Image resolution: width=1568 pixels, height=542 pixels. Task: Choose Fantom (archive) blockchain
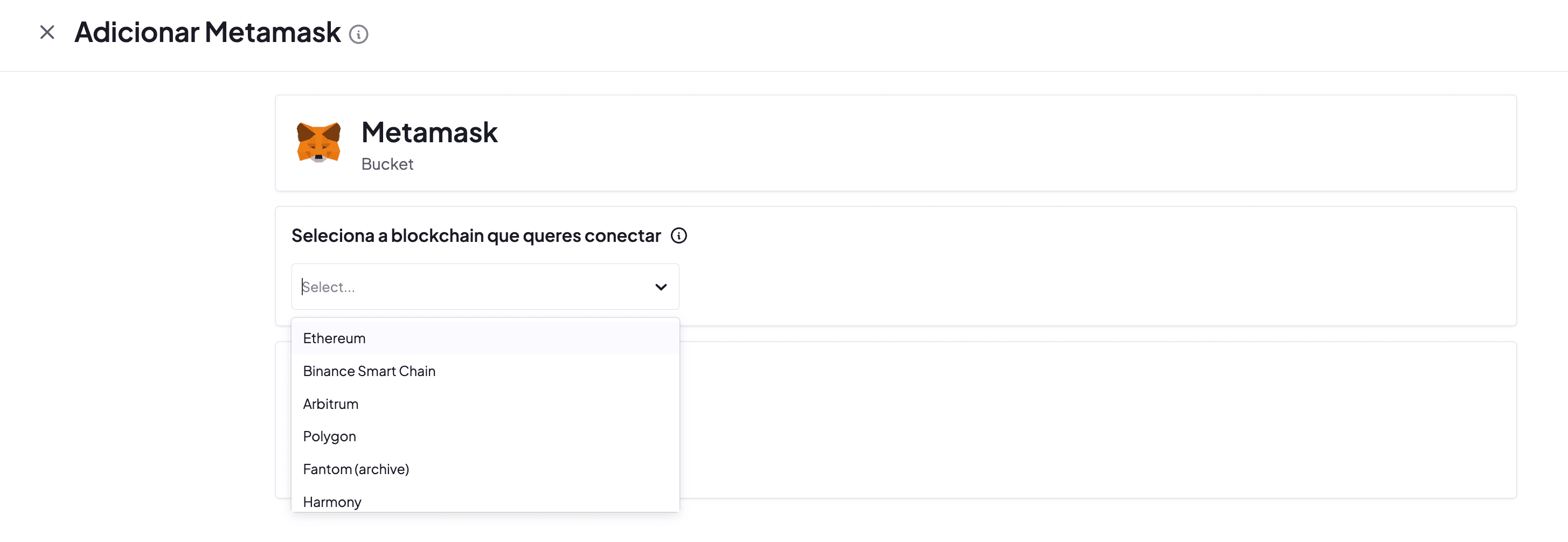click(x=356, y=469)
